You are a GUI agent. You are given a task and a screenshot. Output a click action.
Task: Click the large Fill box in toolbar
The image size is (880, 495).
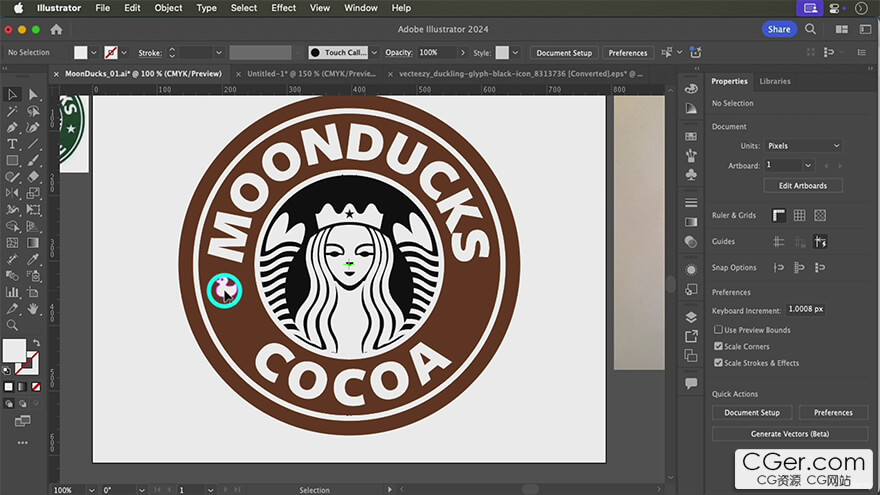pos(14,350)
